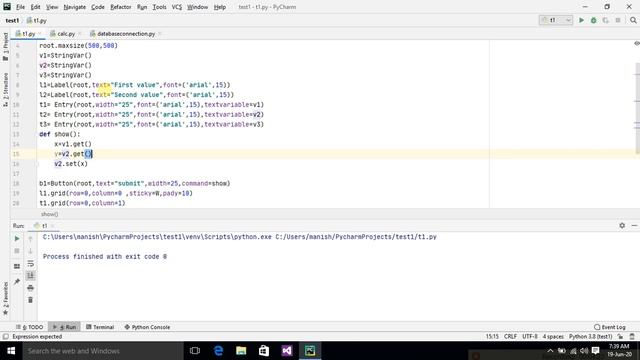
Task: Open Search Everywhere magnifier
Action: 633,20
